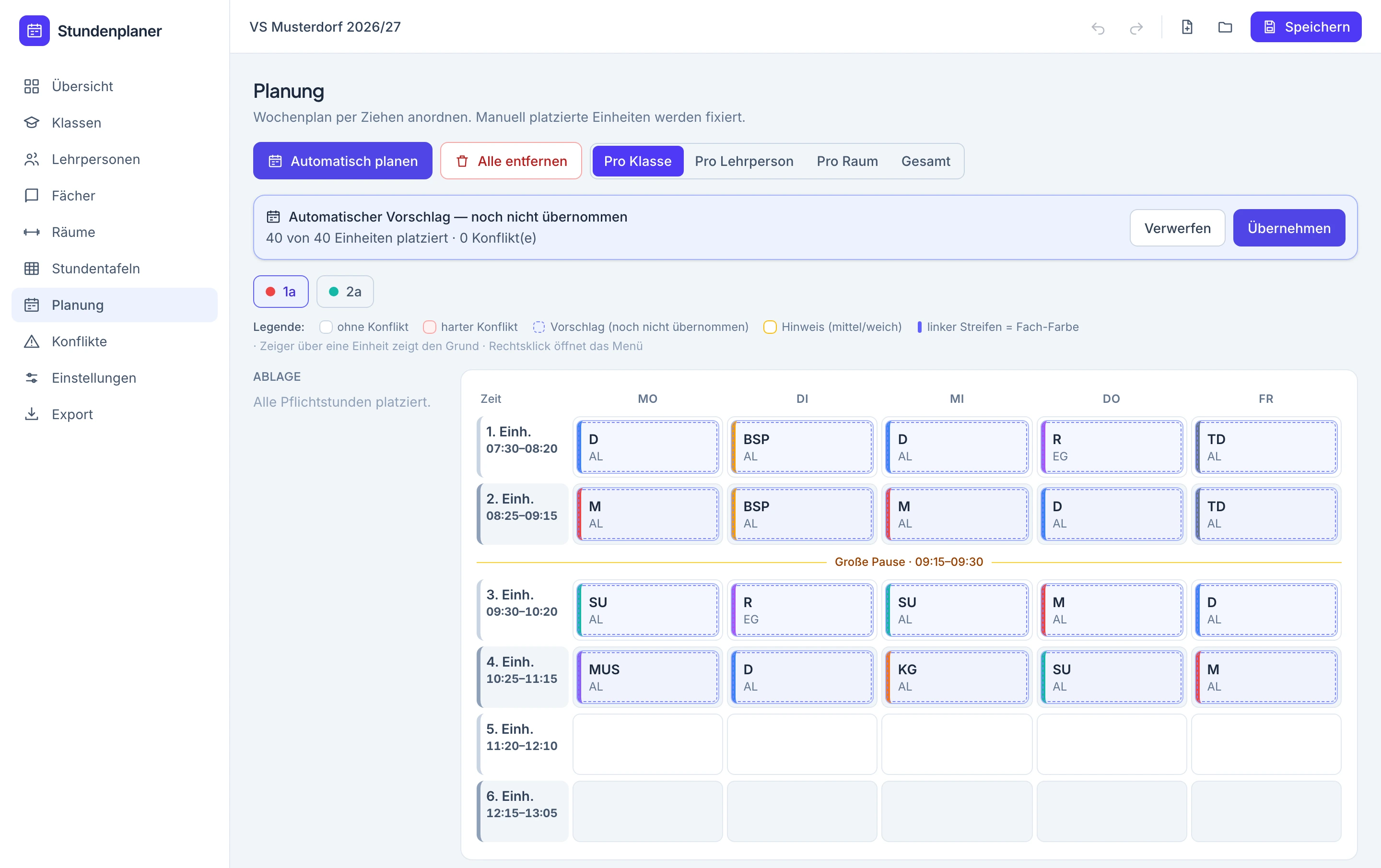Viewport: 1381px width, 868px height.
Task: Click teal color dot of 2a
Action: [x=334, y=292]
